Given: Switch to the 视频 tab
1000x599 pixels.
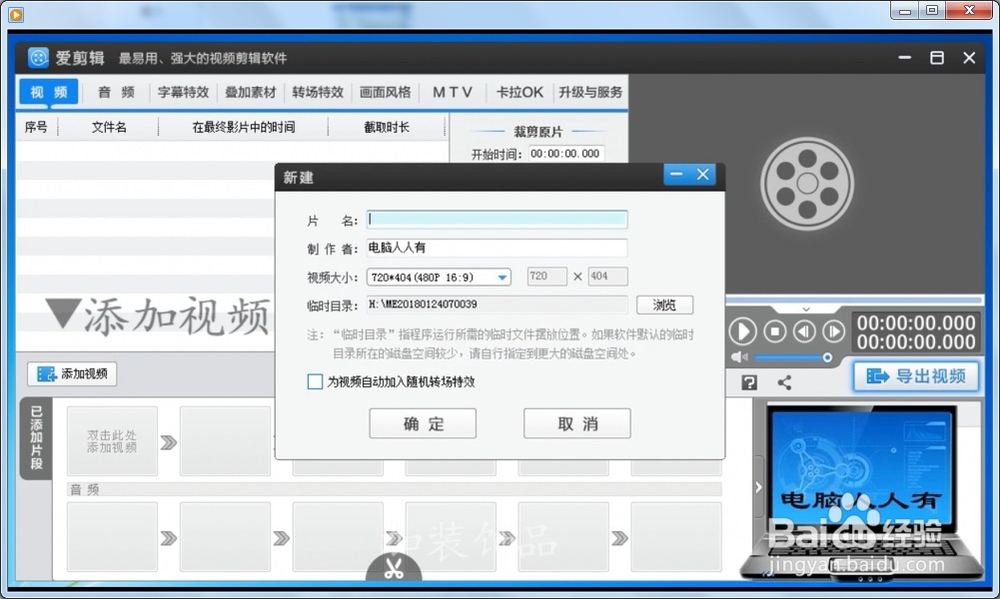Looking at the screenshot, I should [x=48, y=92].
